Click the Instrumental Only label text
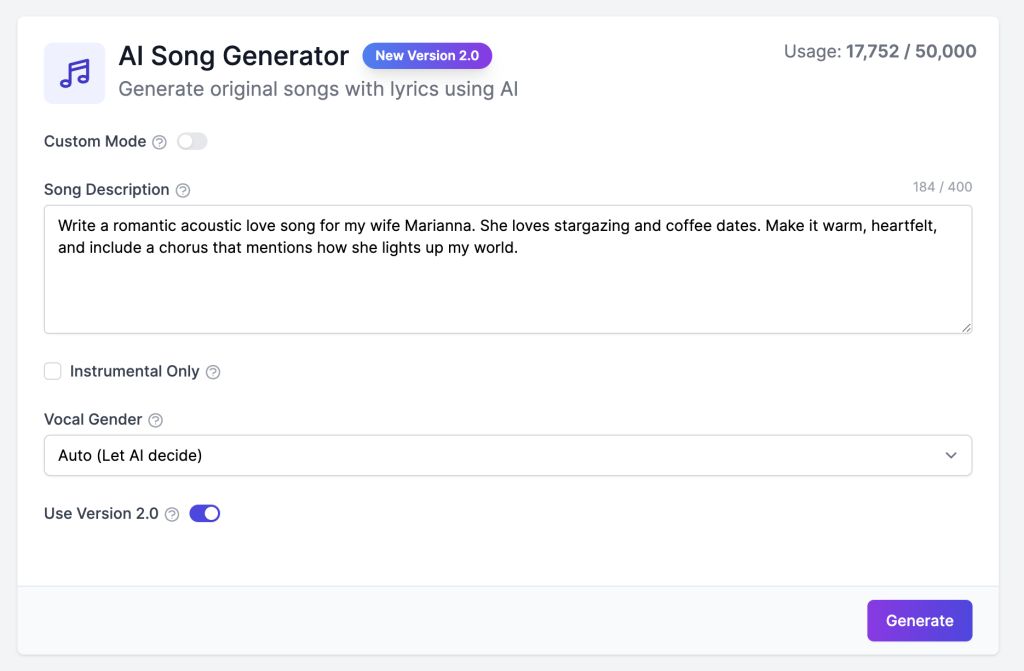 click(x=135, y=372)
